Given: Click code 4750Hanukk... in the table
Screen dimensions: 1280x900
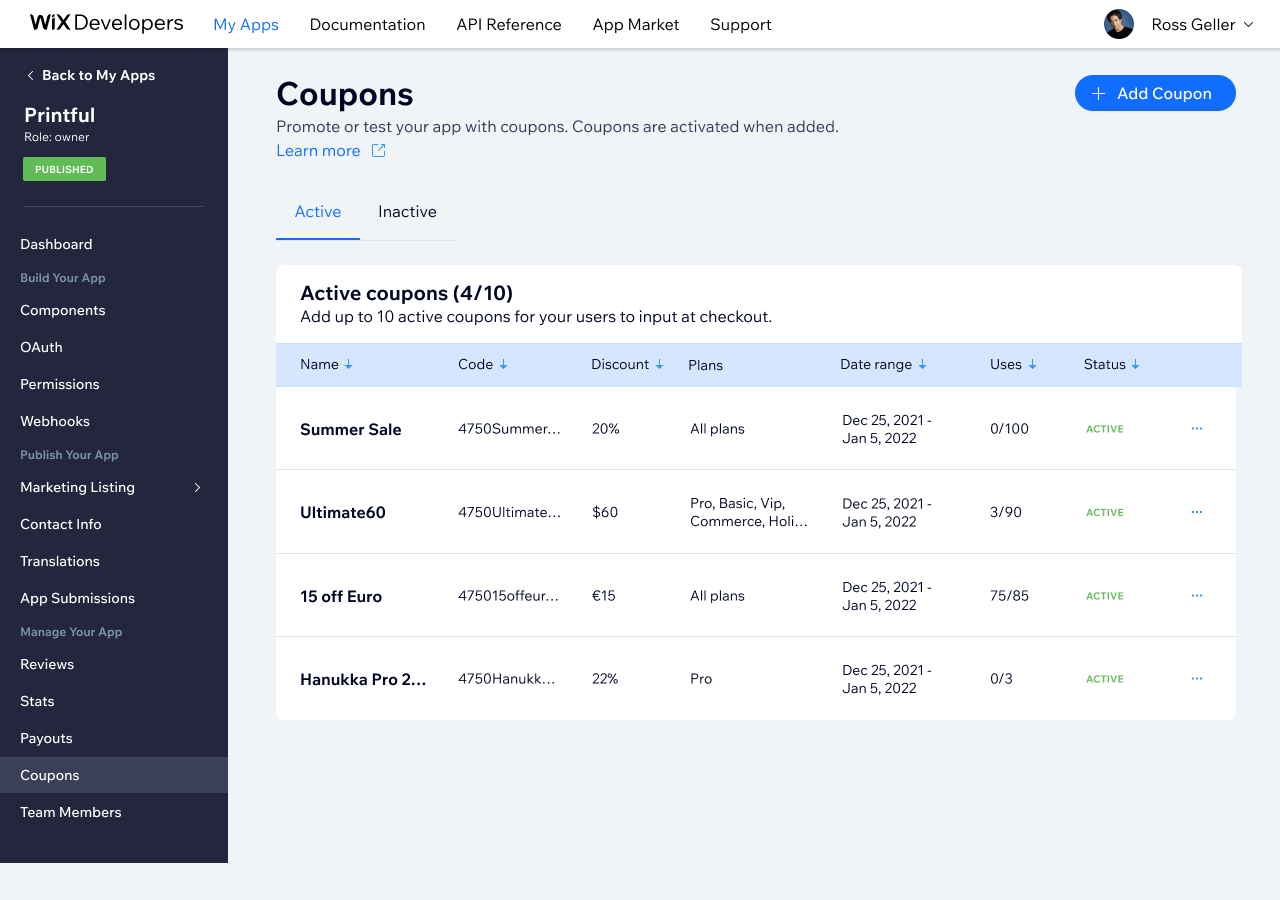Looking at the screenshot, I should pyautogui.click(x=507, y=678).
